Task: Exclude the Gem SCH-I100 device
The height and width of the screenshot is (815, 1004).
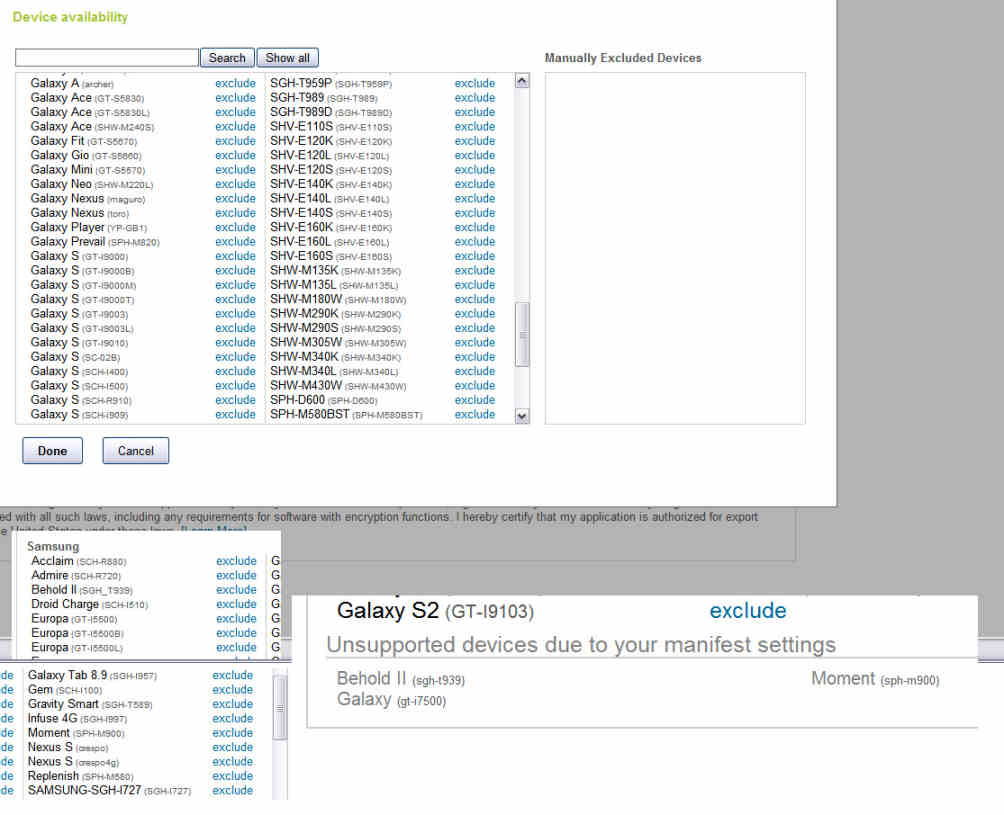Action: [232, 690]
